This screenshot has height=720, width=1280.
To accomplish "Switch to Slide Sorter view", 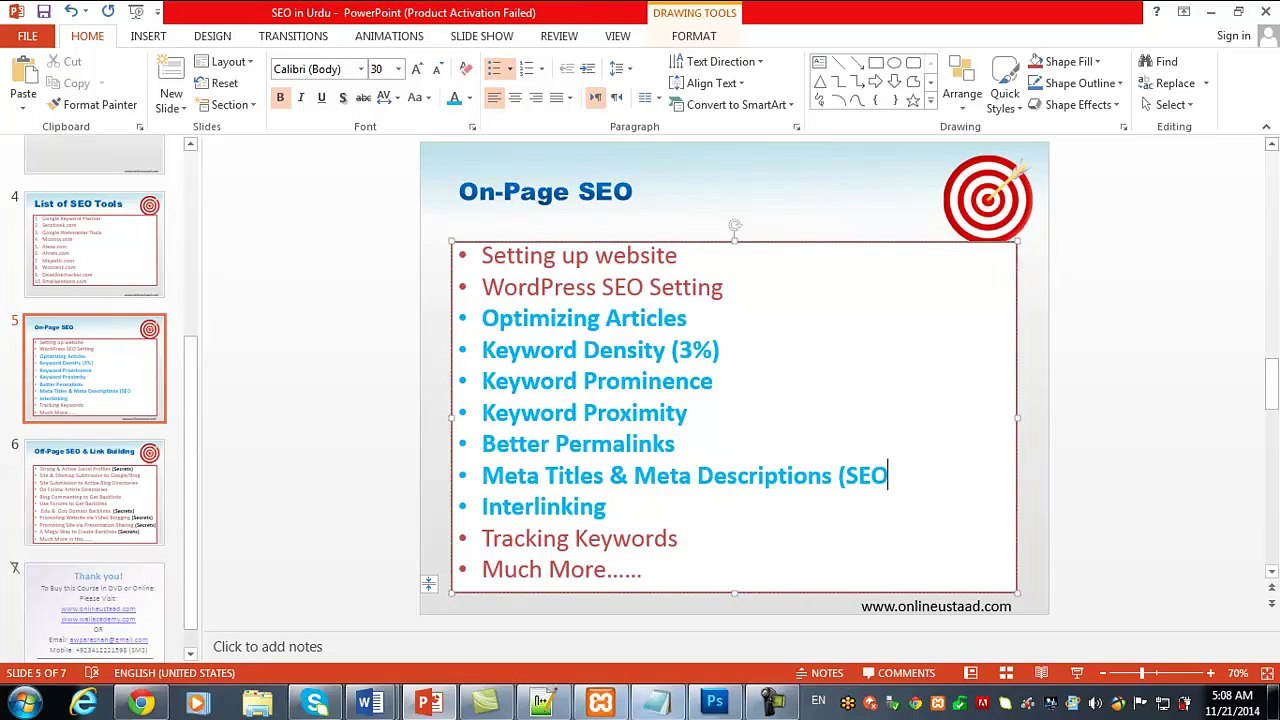I will coord(1006,673).
